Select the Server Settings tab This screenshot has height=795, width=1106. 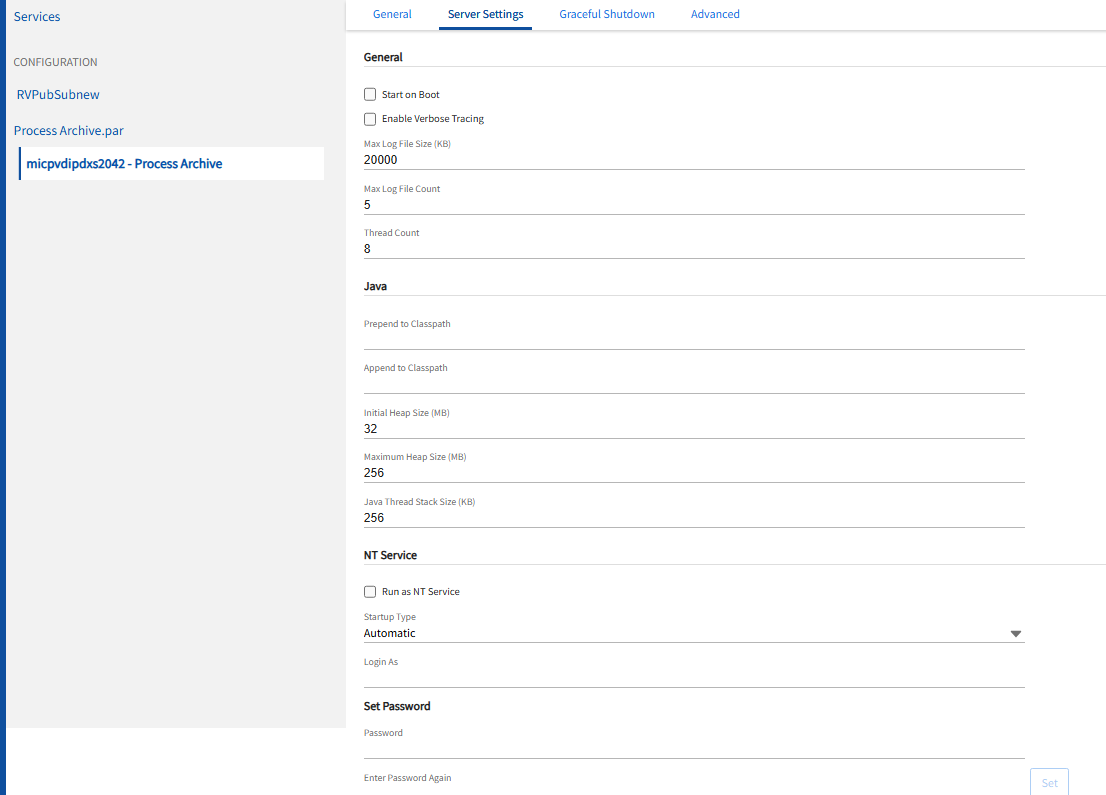[485, 14]
